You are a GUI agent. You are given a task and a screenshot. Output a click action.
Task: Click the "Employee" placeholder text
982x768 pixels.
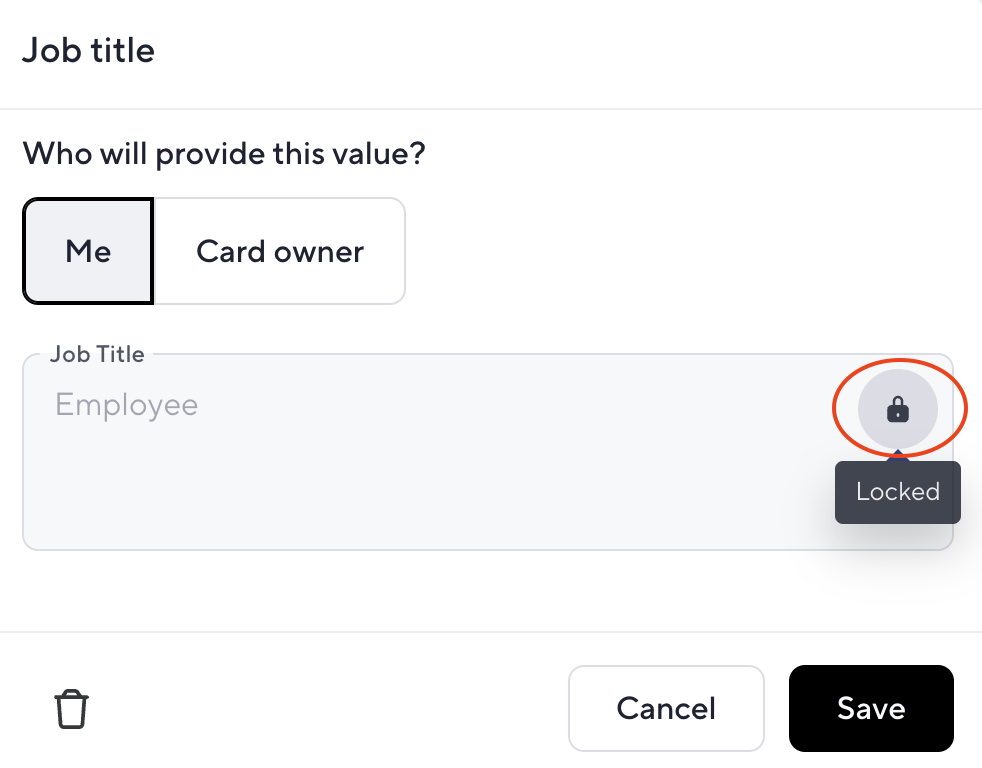(127, 405)
